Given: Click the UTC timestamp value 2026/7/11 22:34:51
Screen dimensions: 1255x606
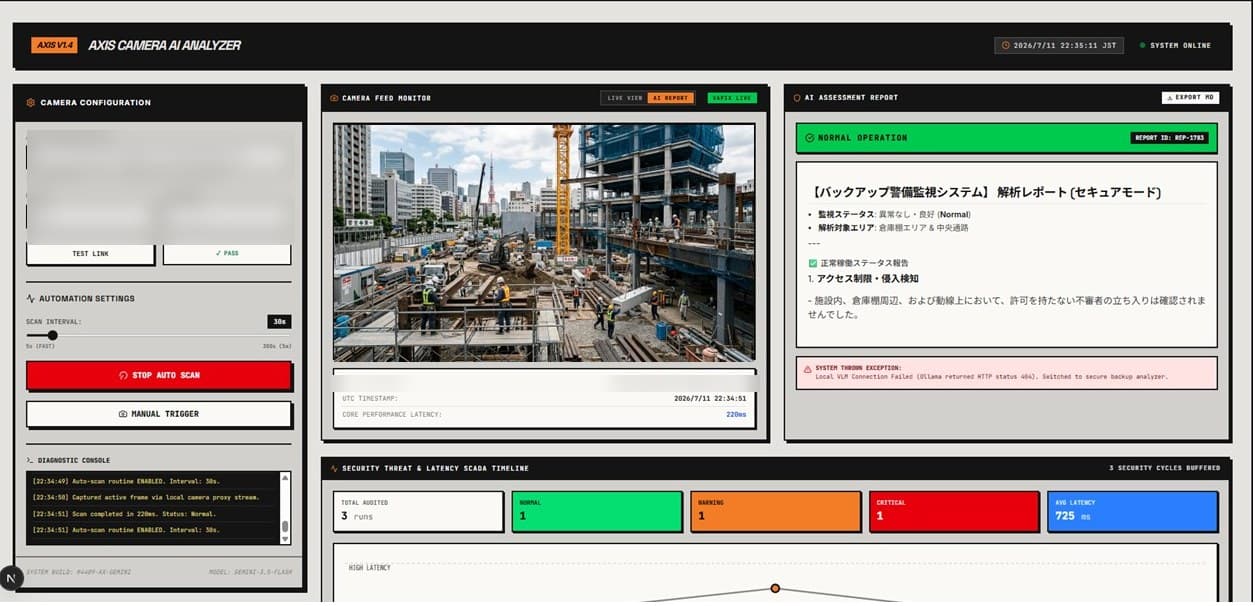Looking at the screenshot, I should tap(710, 398).
